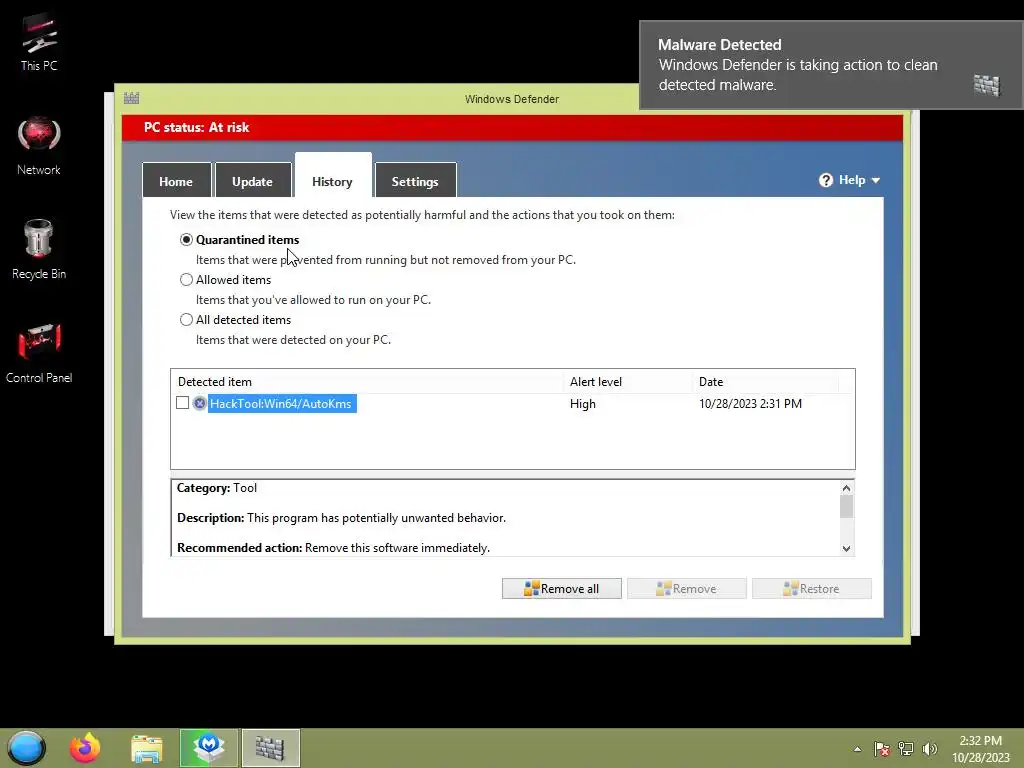Screen dimensions: 1024x768
Task: Click the Remove all button
Action: [562, 588]
